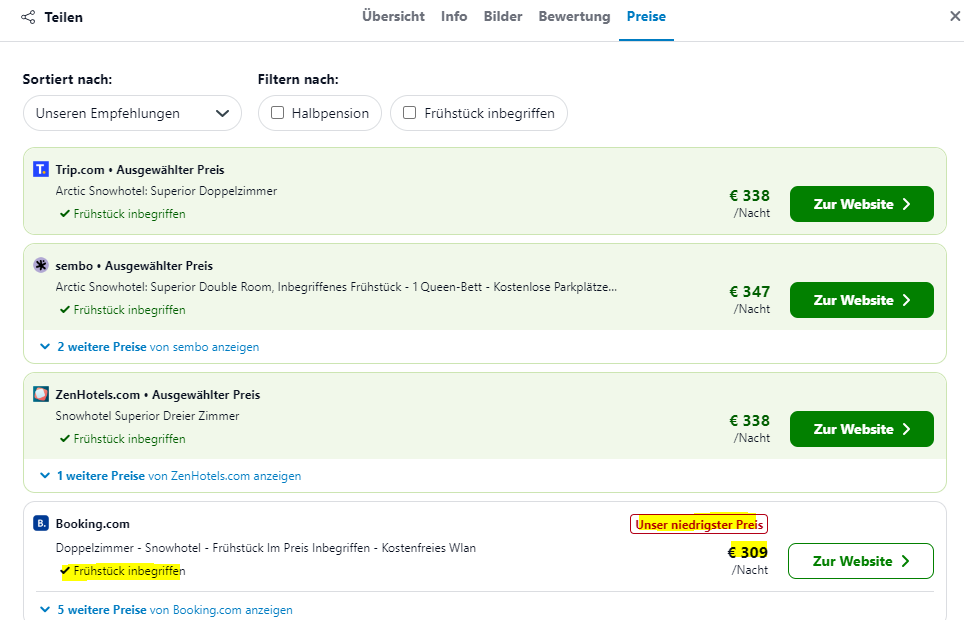Click the sembo price € 347

point(749,292)
